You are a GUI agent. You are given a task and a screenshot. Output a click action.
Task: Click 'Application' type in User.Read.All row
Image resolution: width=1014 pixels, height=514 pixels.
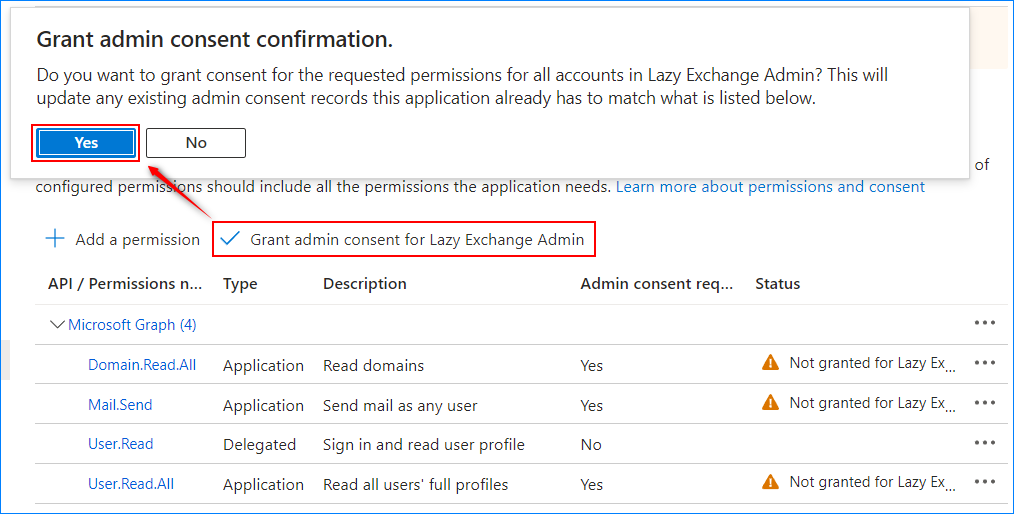point(263,485)
